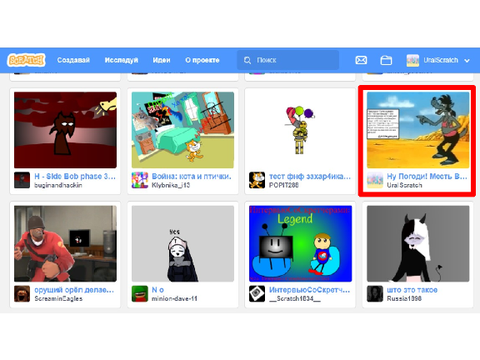The width and height of the screenshot is (480, 360).
Task: Click POPIT288's cat avatar icon
Action: point(257,180)
